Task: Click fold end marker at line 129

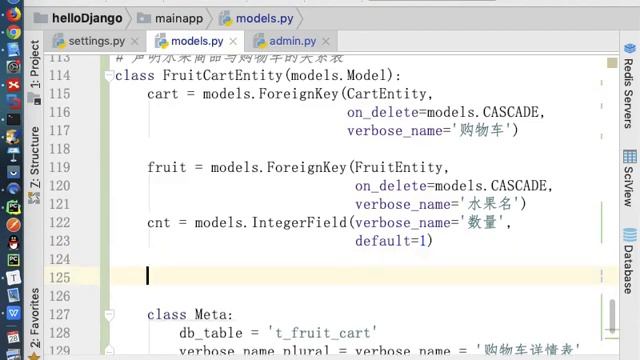Action: (x=109, y=350)
